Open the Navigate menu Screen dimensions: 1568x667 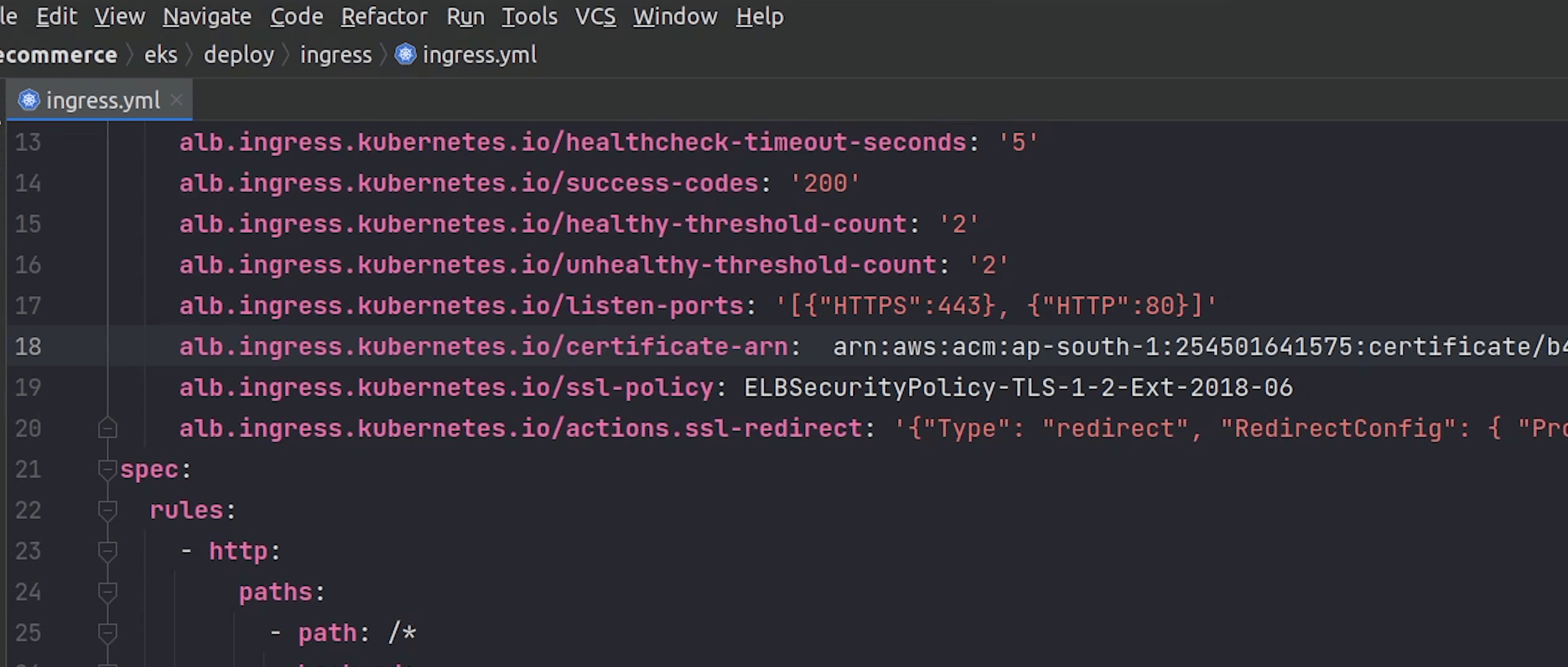(207, 17)
